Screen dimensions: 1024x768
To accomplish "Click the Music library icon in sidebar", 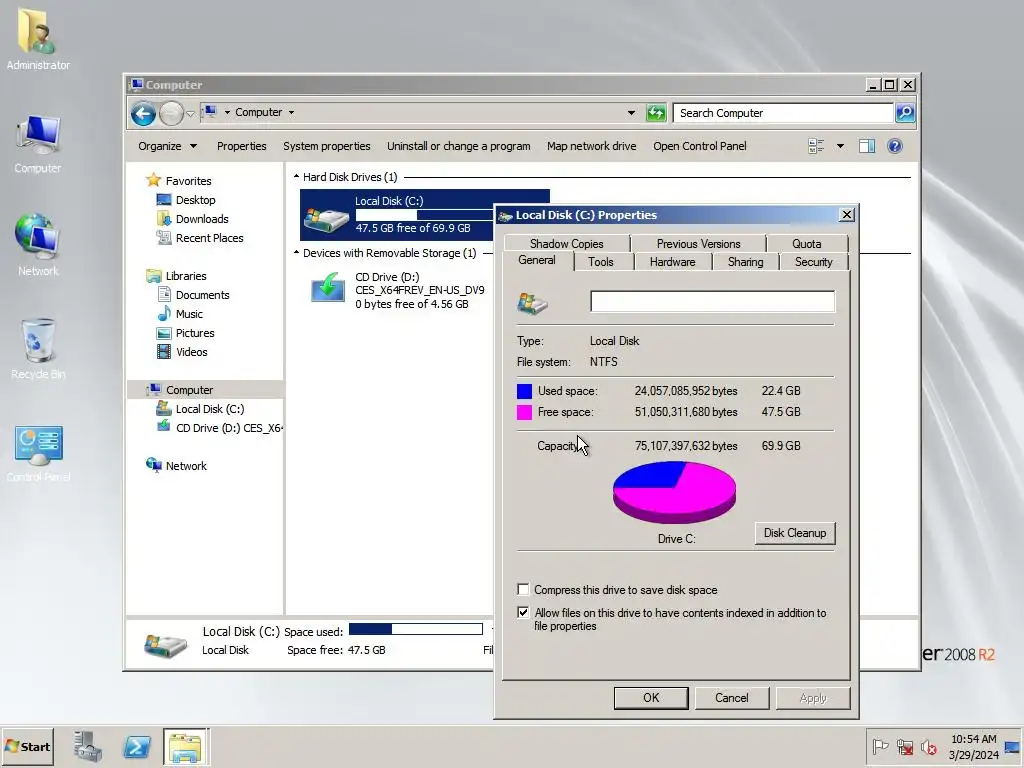I will click(164, 314).
